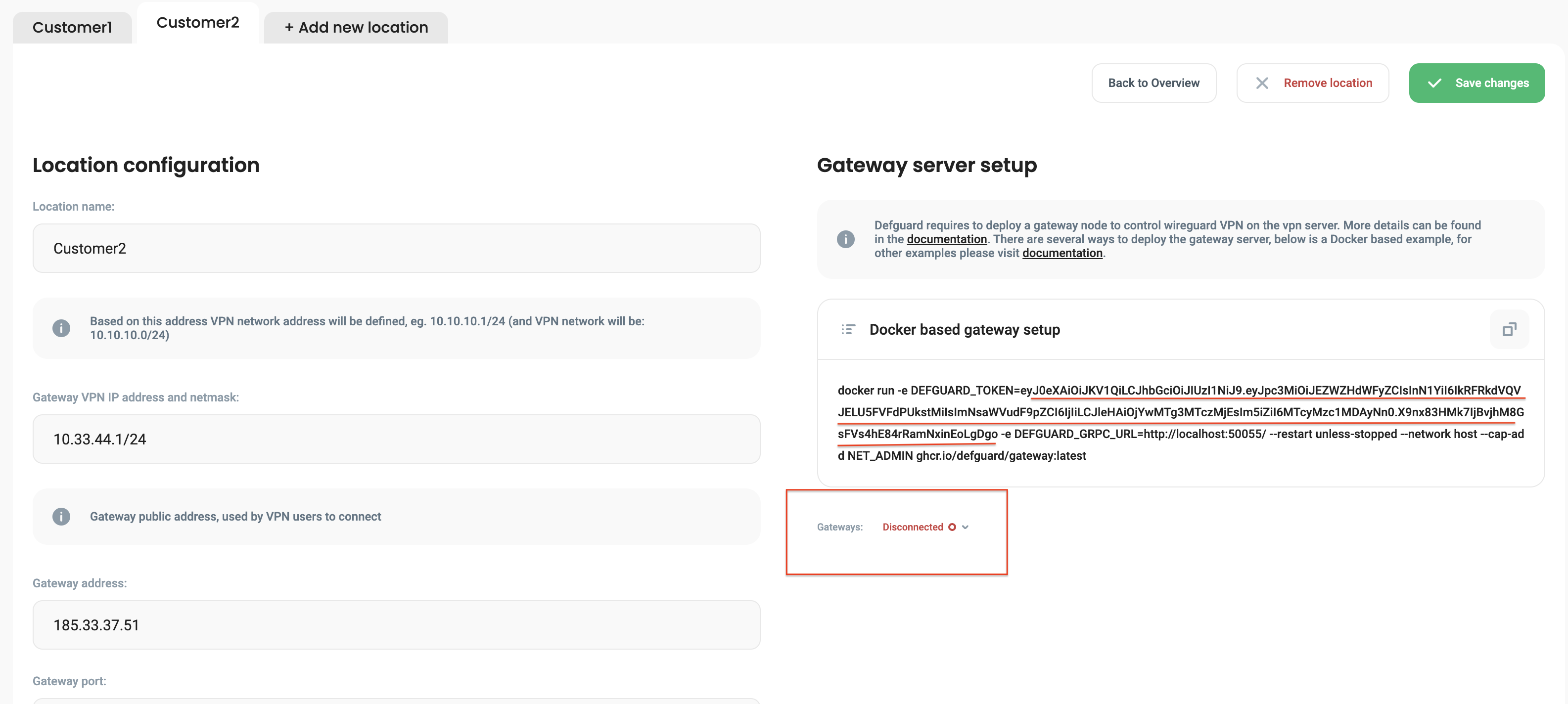Expand the Gateways status chevron
Viewport: 1568px width, 704px height.
(966, 527)
